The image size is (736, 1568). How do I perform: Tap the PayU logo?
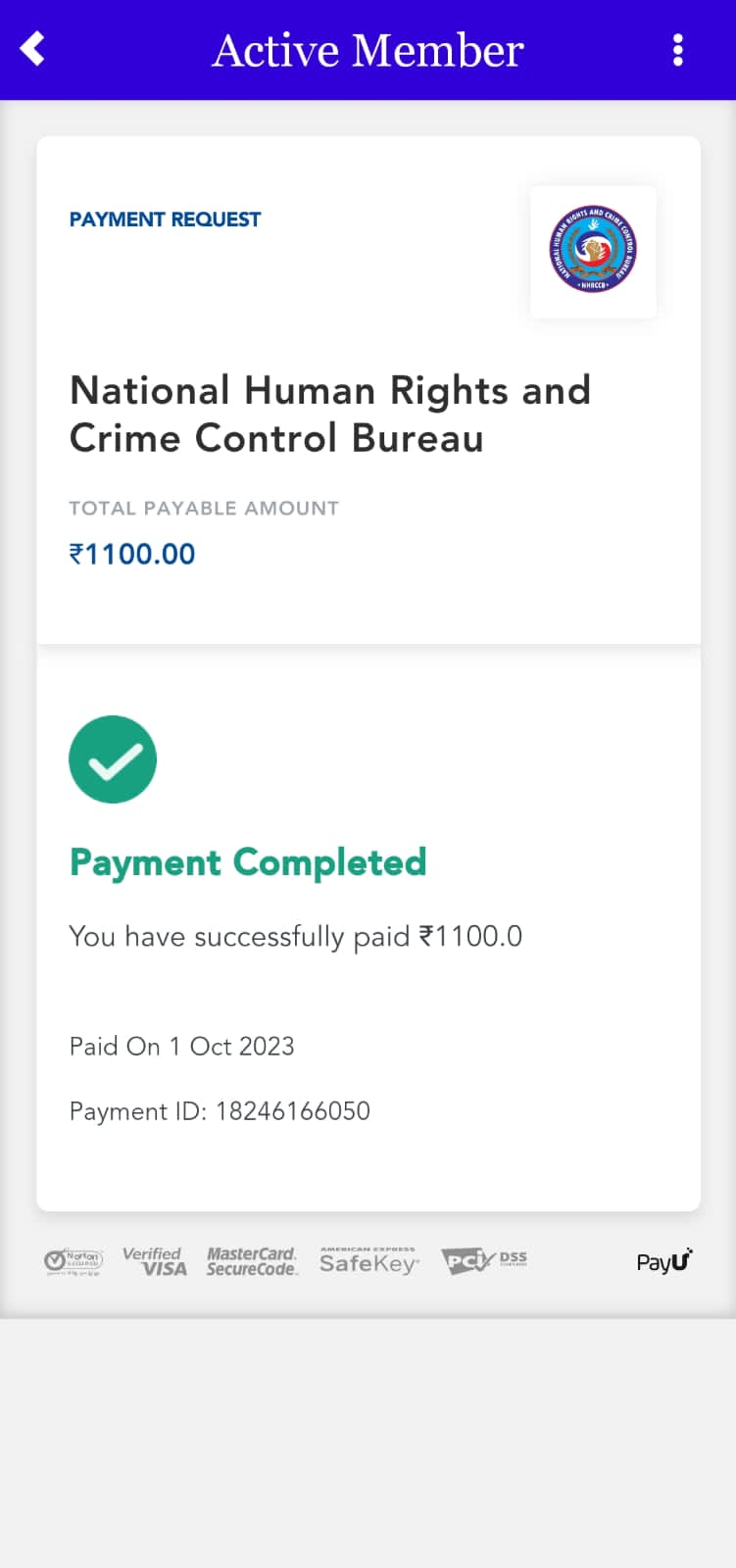(x=663, y=1261)
